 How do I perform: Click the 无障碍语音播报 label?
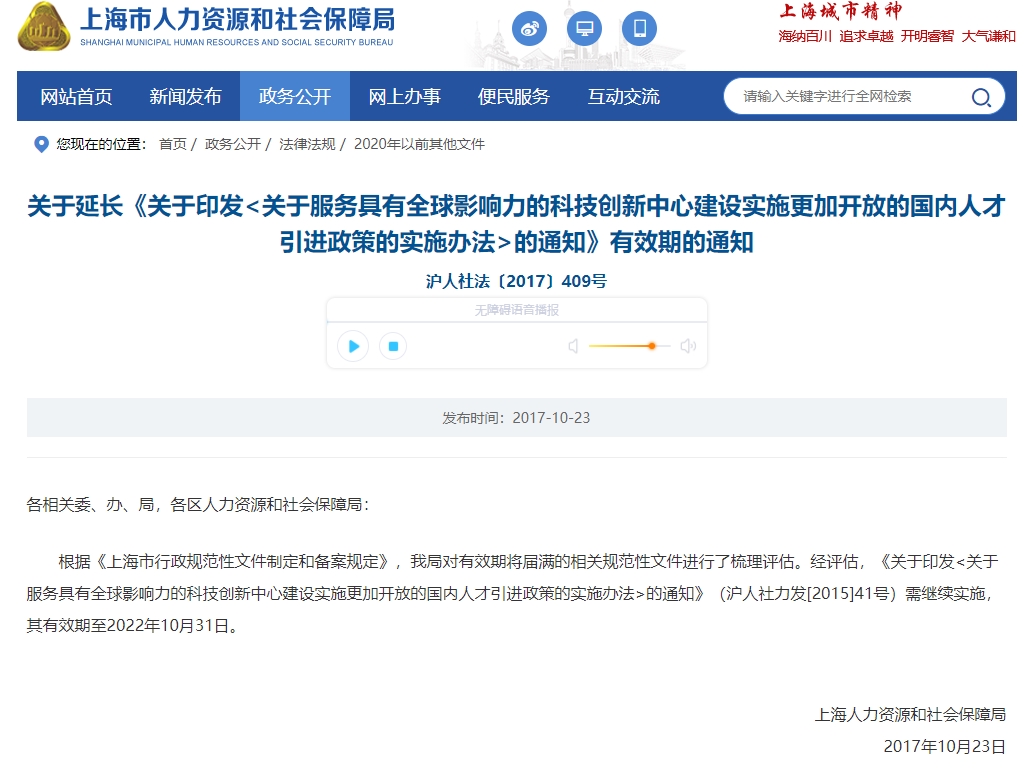[517, 310]
